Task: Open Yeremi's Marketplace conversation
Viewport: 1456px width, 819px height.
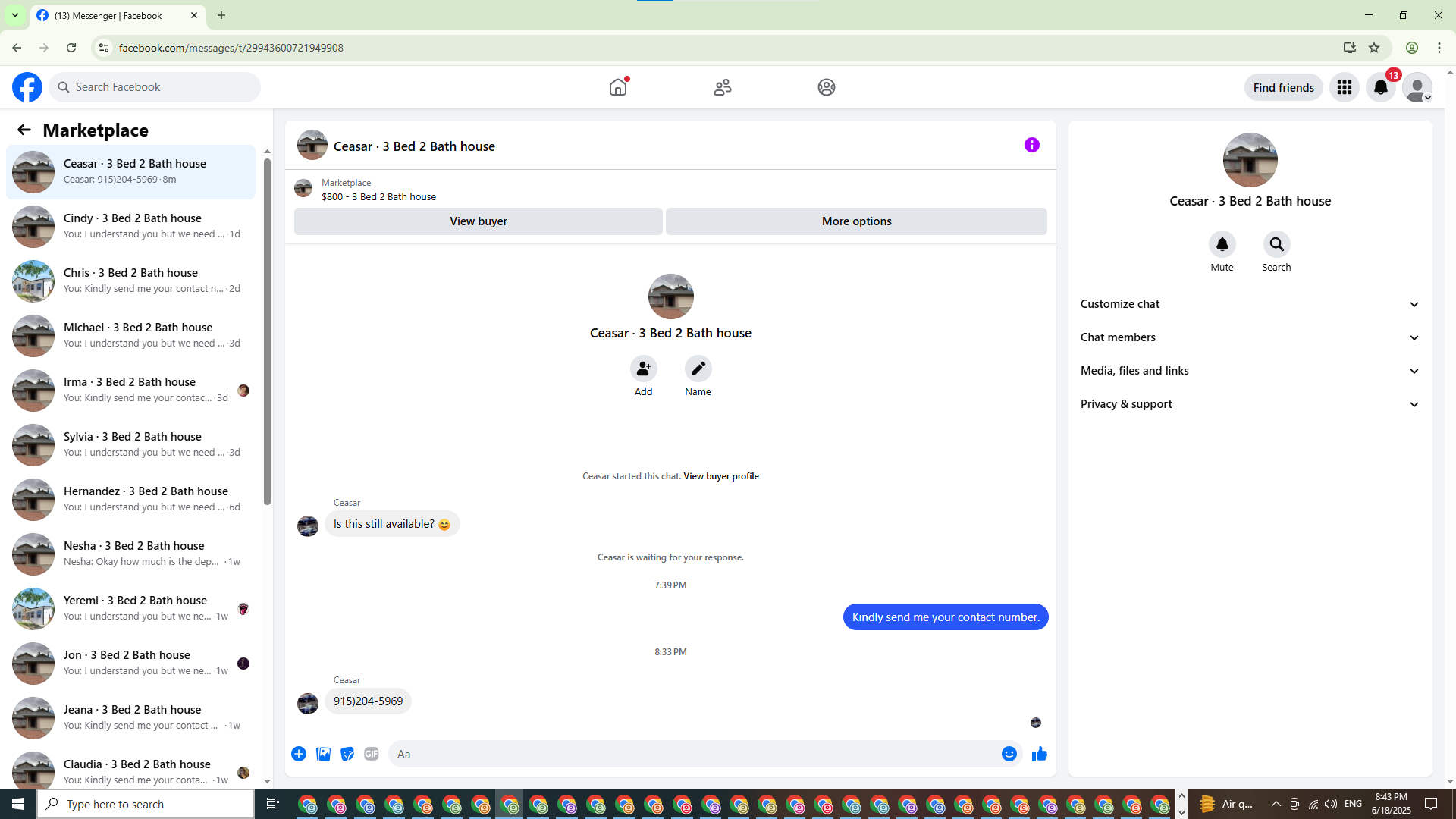Action: pyautogui.click(x=130, y=608)
